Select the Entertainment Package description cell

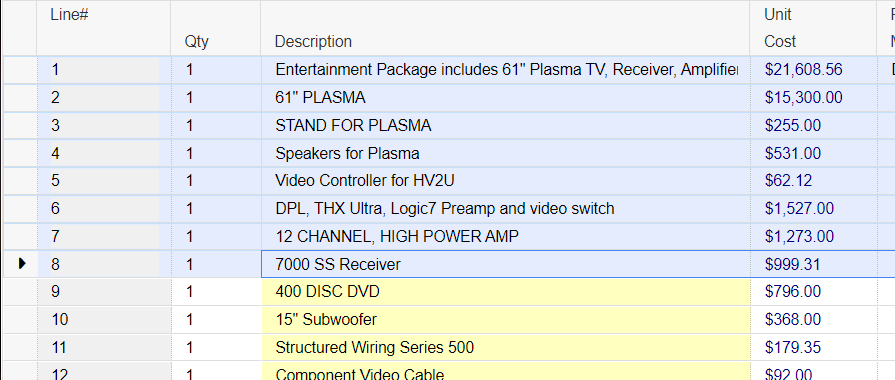point(505,70)
